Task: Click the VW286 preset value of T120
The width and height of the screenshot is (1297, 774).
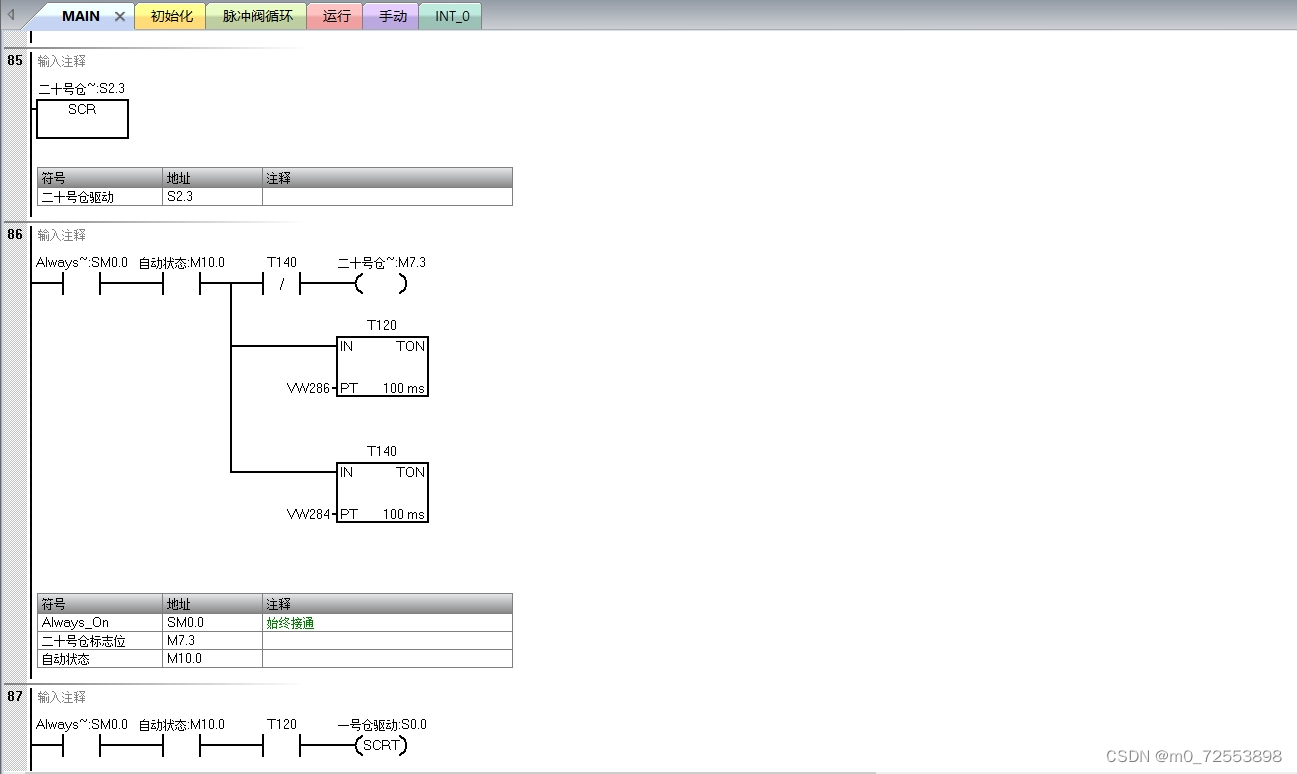Action: click(x=309, y=388)
